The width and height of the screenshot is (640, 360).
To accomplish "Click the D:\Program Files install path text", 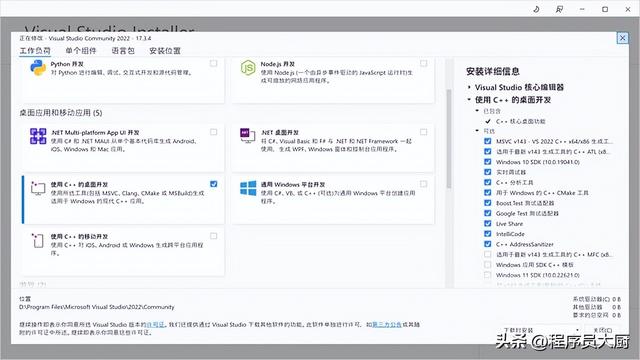I will click(97, 307).
